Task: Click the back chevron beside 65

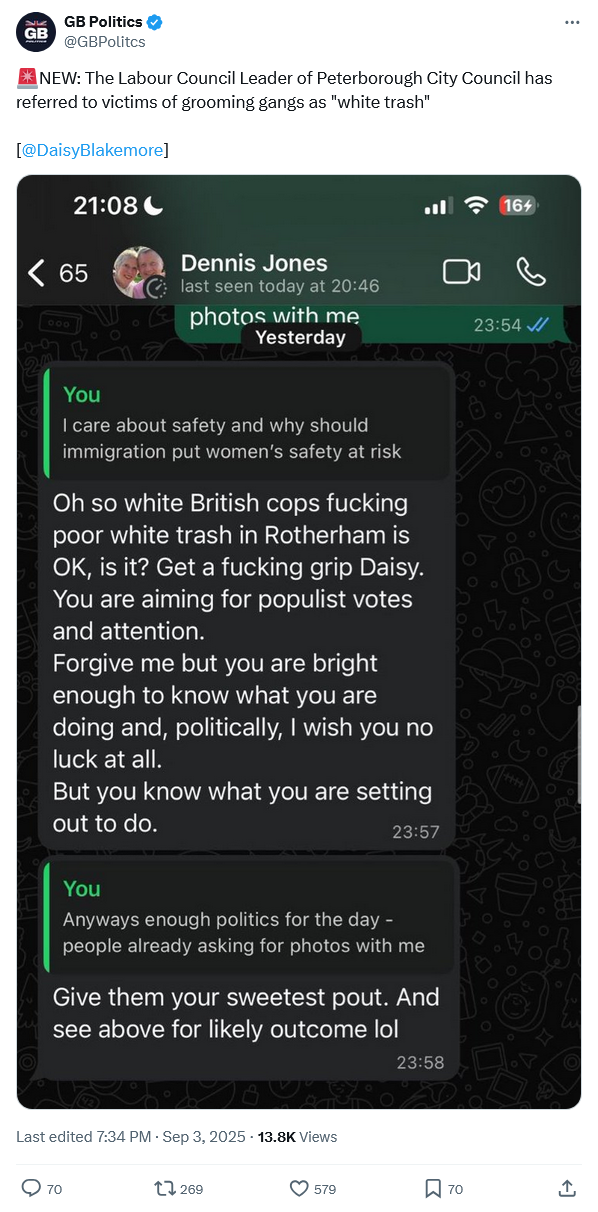Action: [36, 272]
